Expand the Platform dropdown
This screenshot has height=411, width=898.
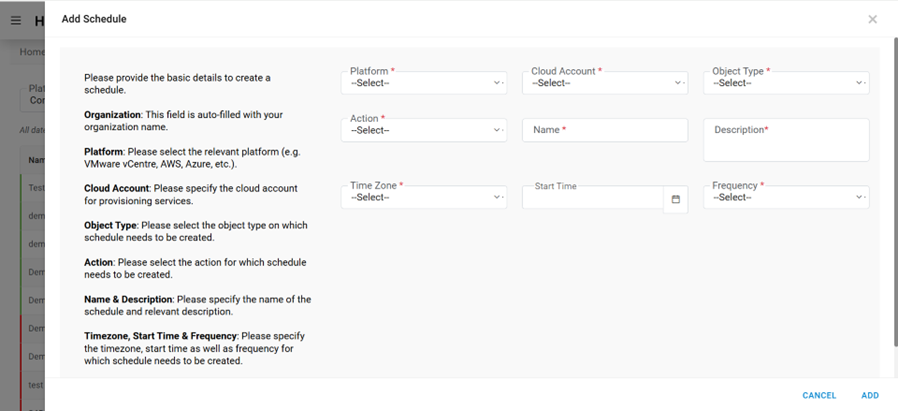[x=423, y=83]
